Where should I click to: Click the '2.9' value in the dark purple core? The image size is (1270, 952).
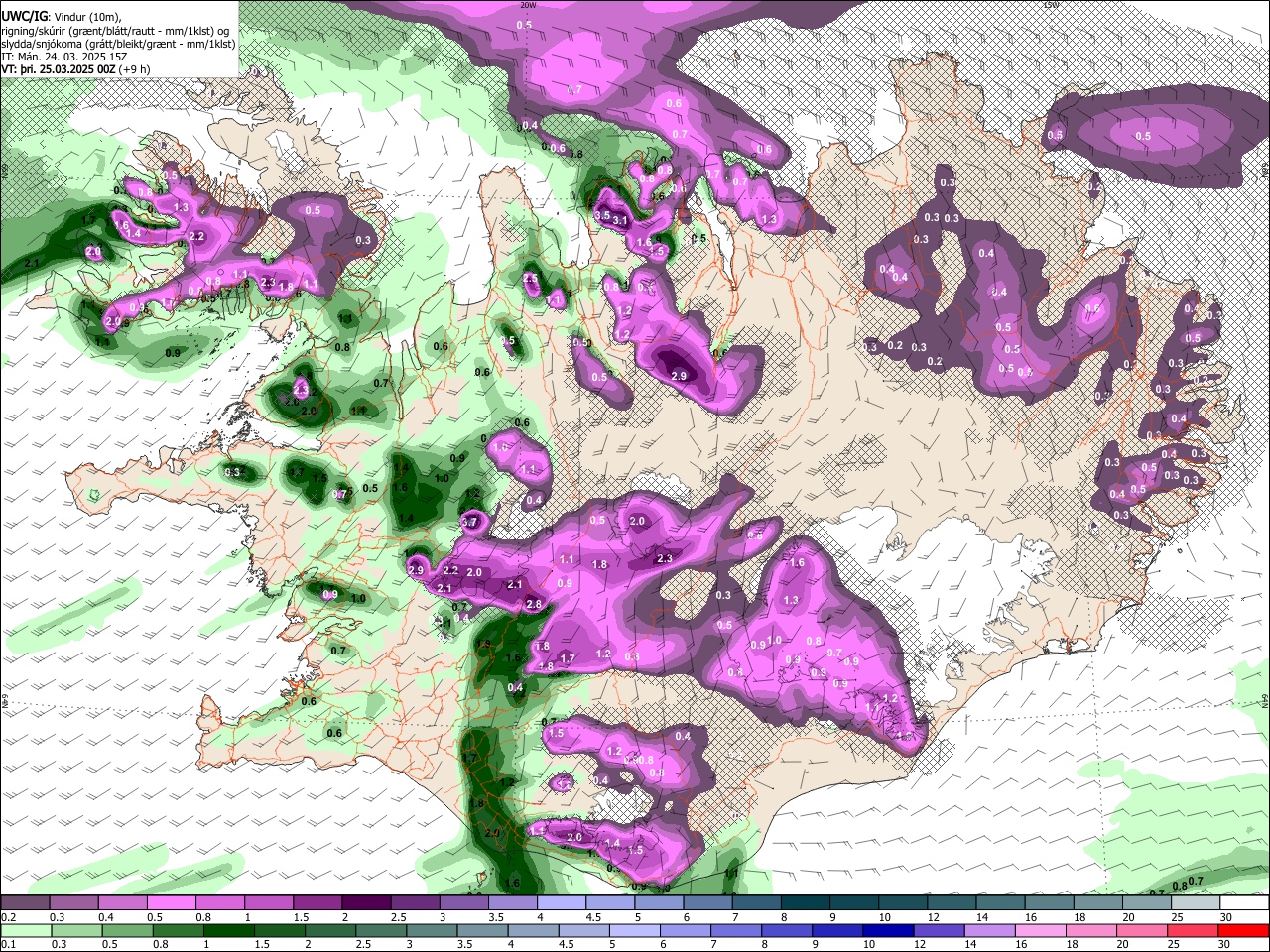(x=679, y=376)
